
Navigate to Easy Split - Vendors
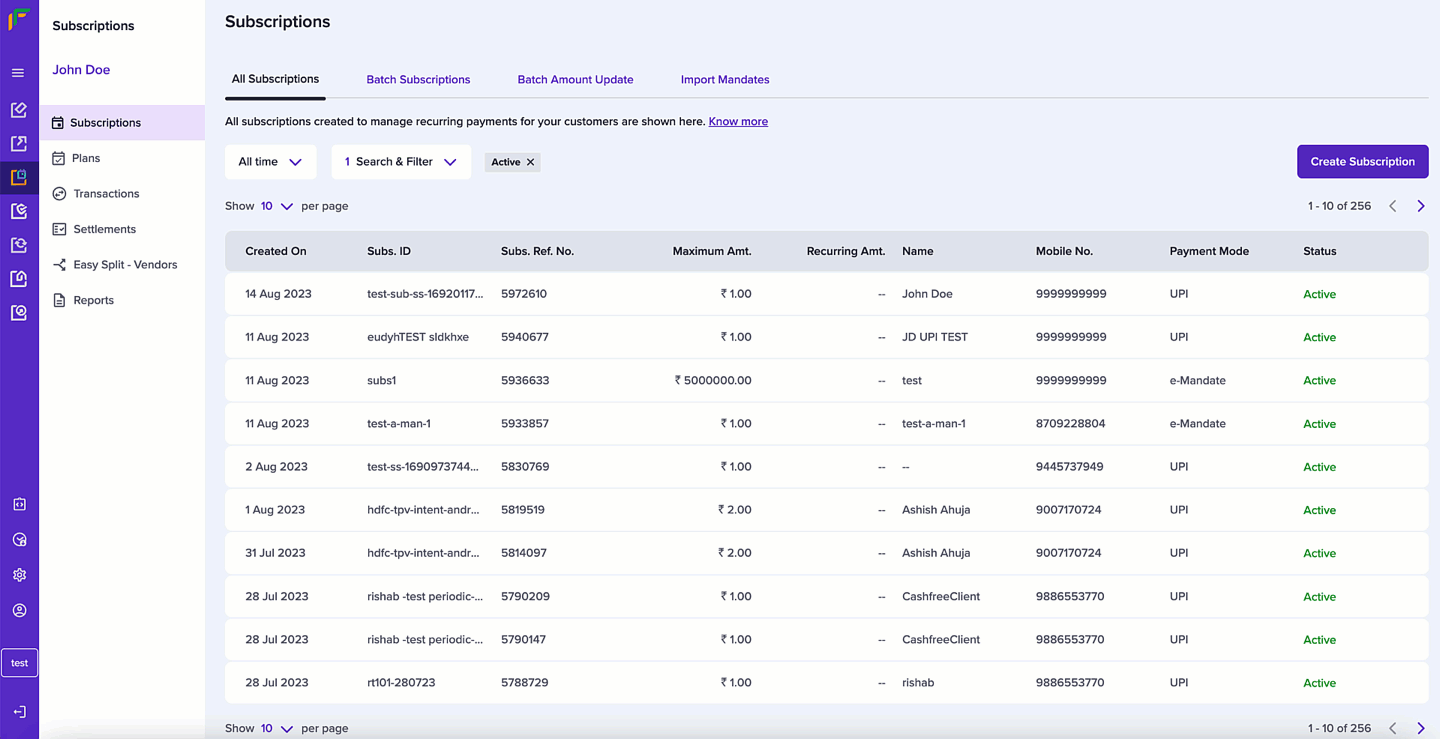[125, 265]
